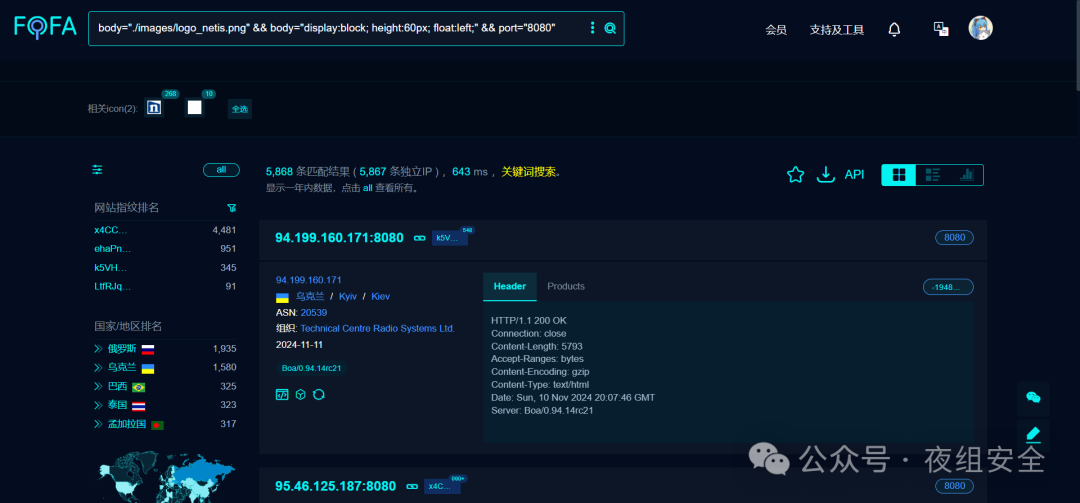View page source code icon for 94.199.160.171

coord(282,394)
